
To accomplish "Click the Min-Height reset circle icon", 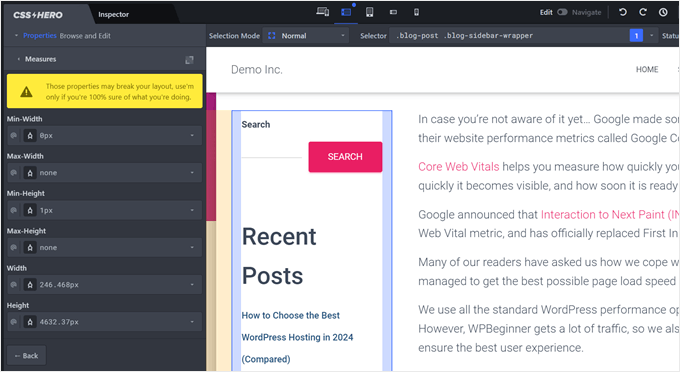I will pos(14,210).
